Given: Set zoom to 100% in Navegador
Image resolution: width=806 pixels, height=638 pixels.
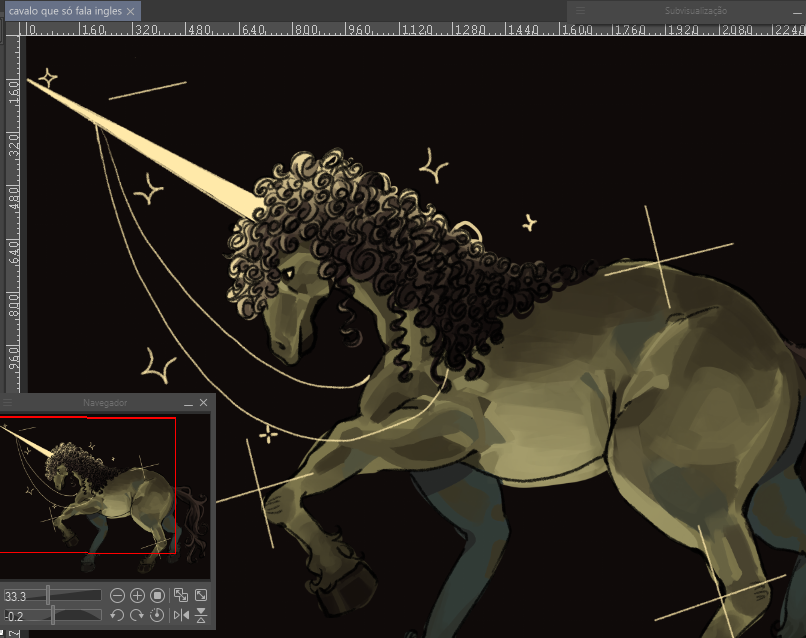Looking at the screenshot, I should point(157,595).
